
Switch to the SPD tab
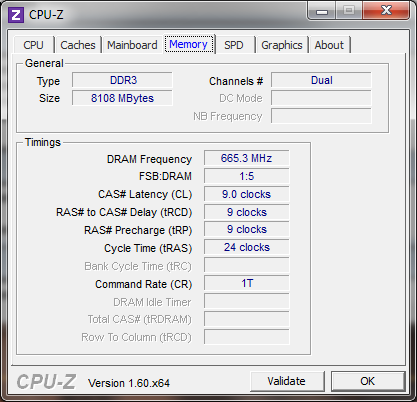pos(234,45)
